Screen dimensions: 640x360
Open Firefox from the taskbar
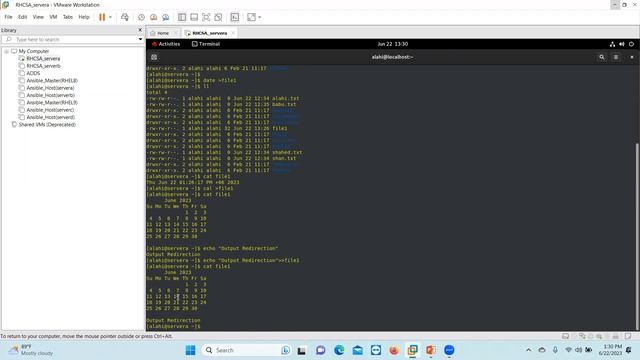point(394,350)
